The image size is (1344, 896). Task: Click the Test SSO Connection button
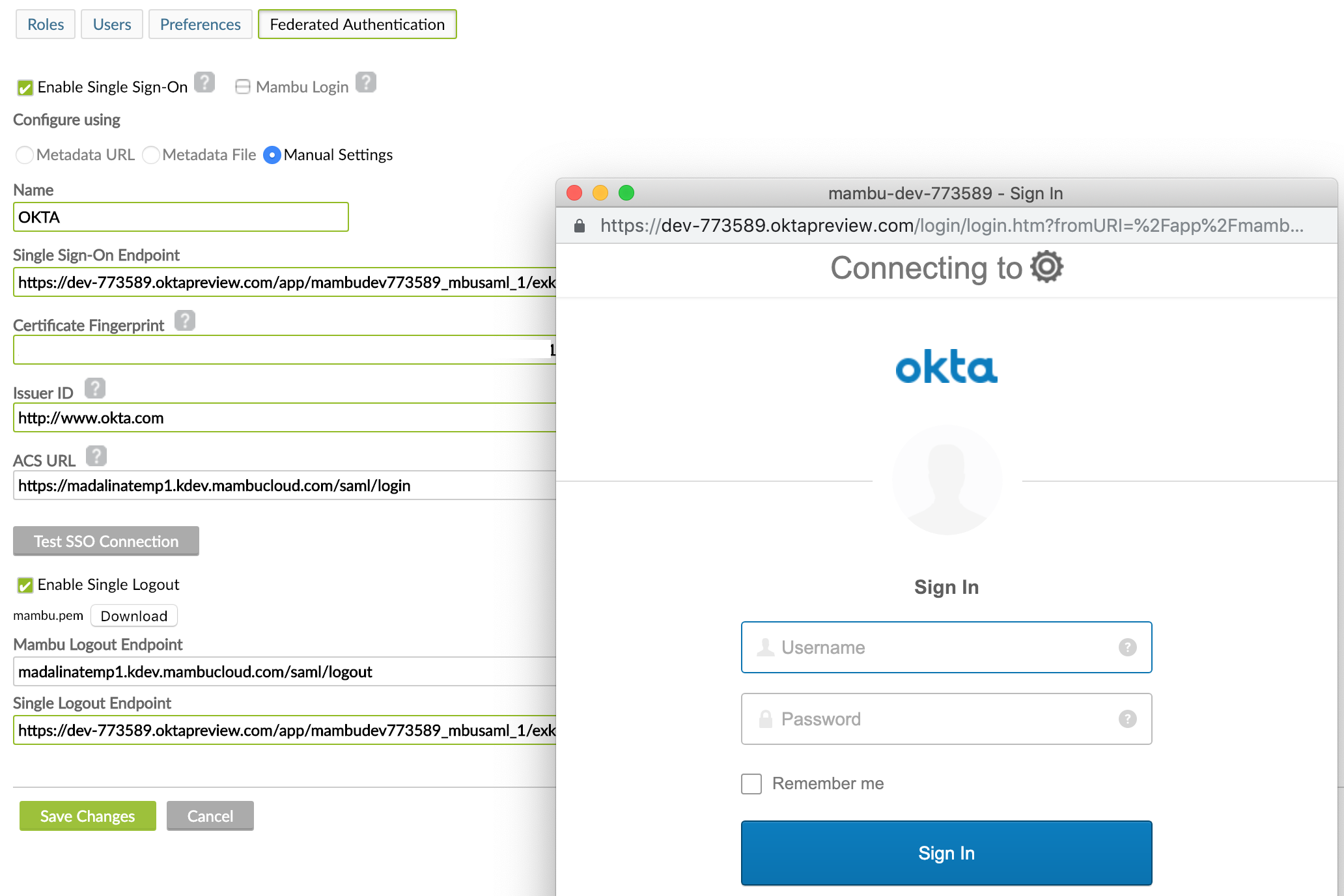click(105, 540)
